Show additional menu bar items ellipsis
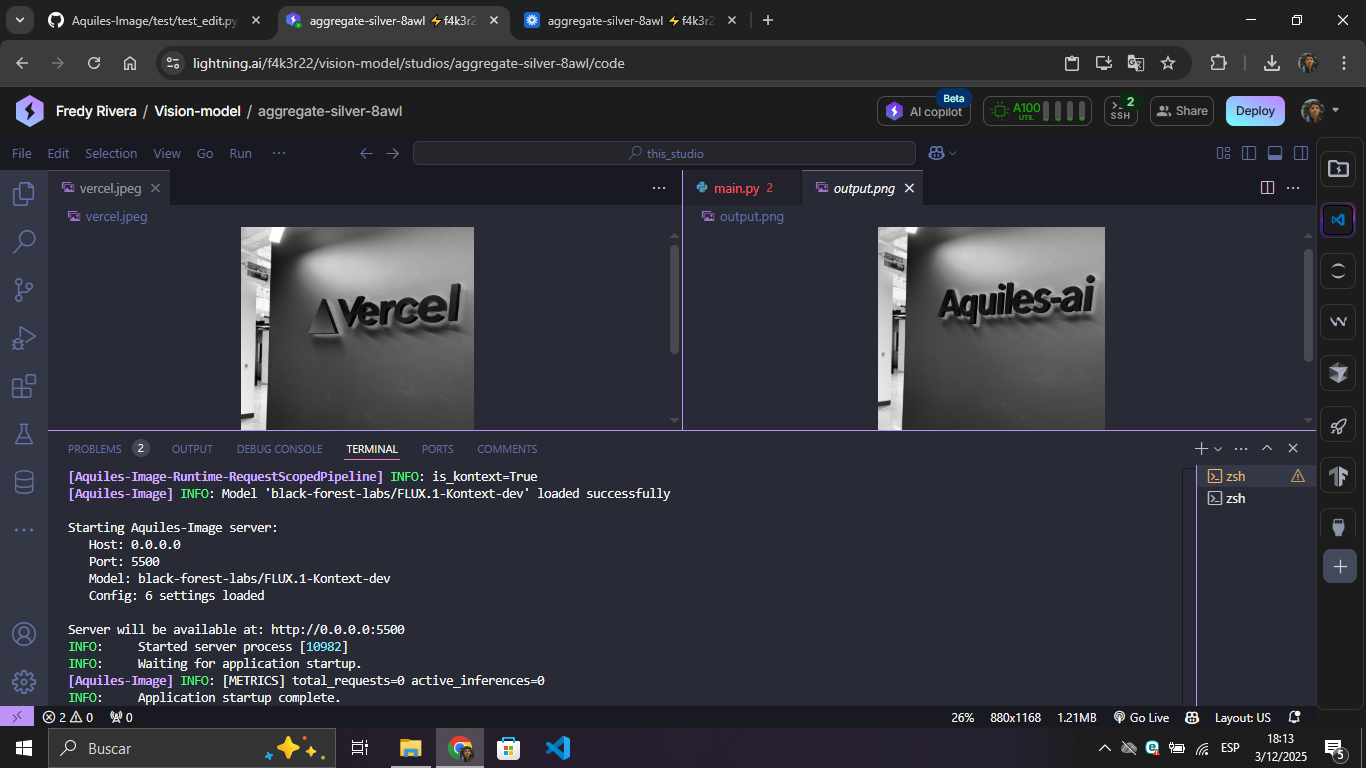The image size is (1366, 768). [279, 153]
